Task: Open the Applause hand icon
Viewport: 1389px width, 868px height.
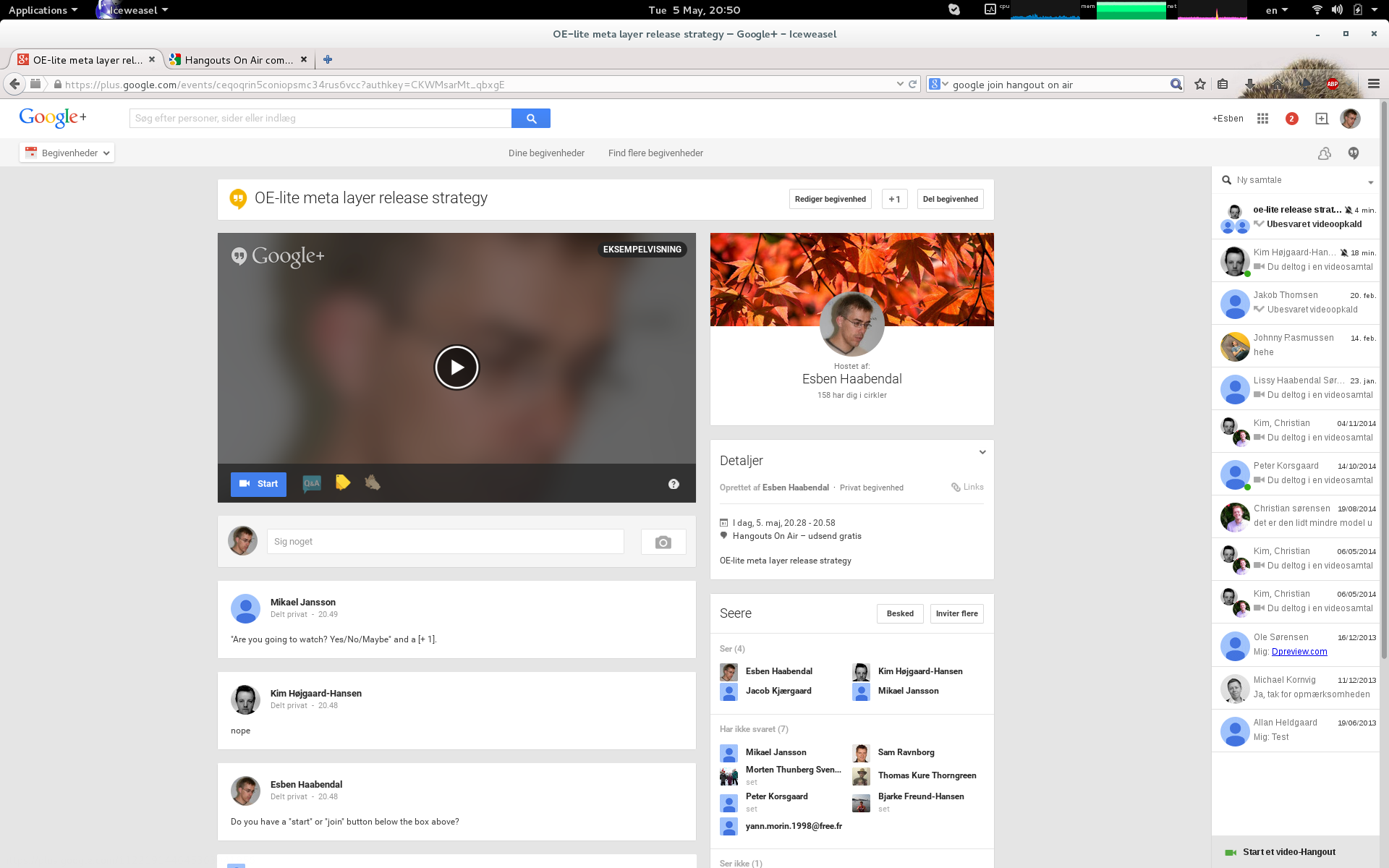Action: [x=373, y=482]
